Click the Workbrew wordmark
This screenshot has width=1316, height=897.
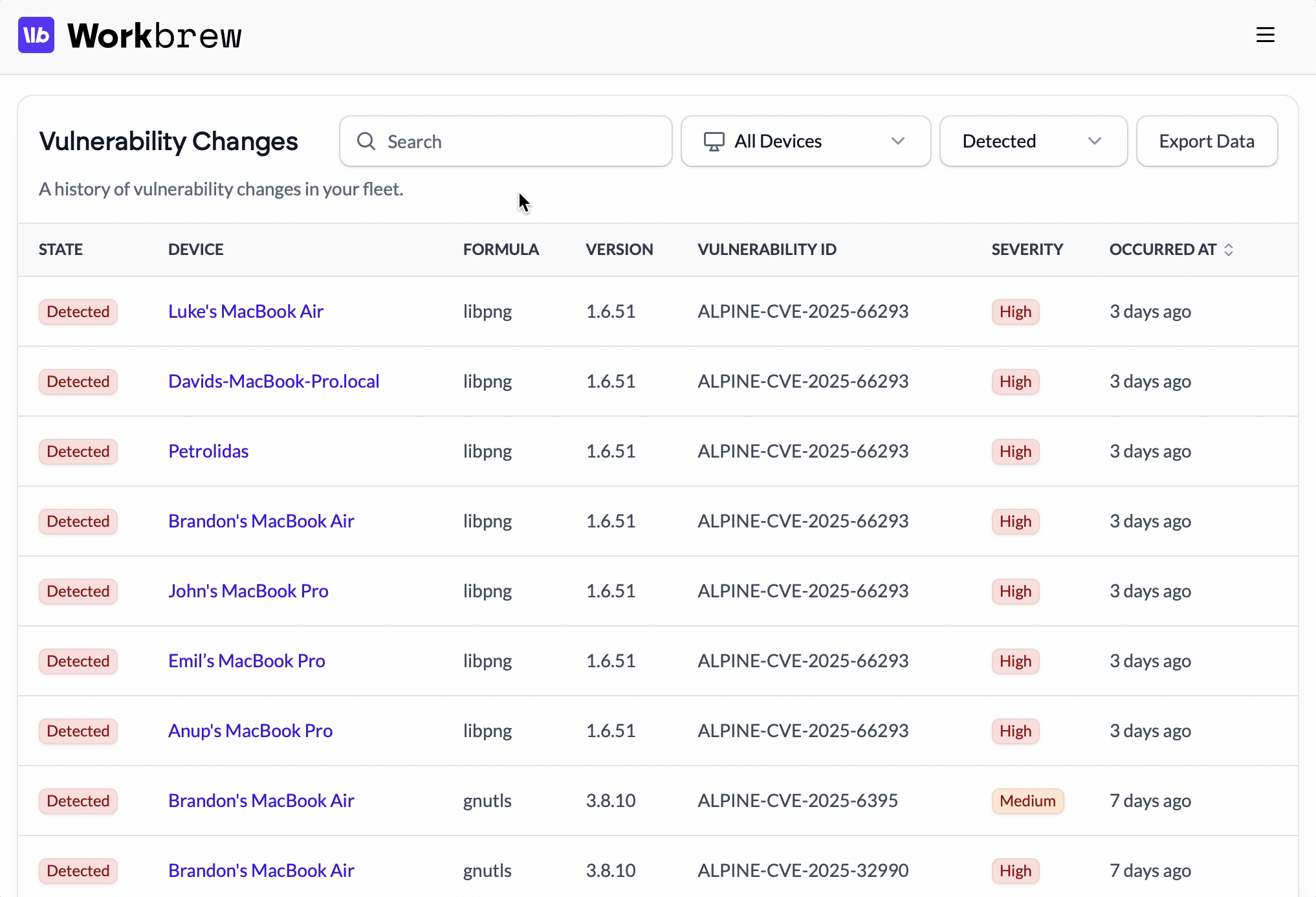coord(155,36)
